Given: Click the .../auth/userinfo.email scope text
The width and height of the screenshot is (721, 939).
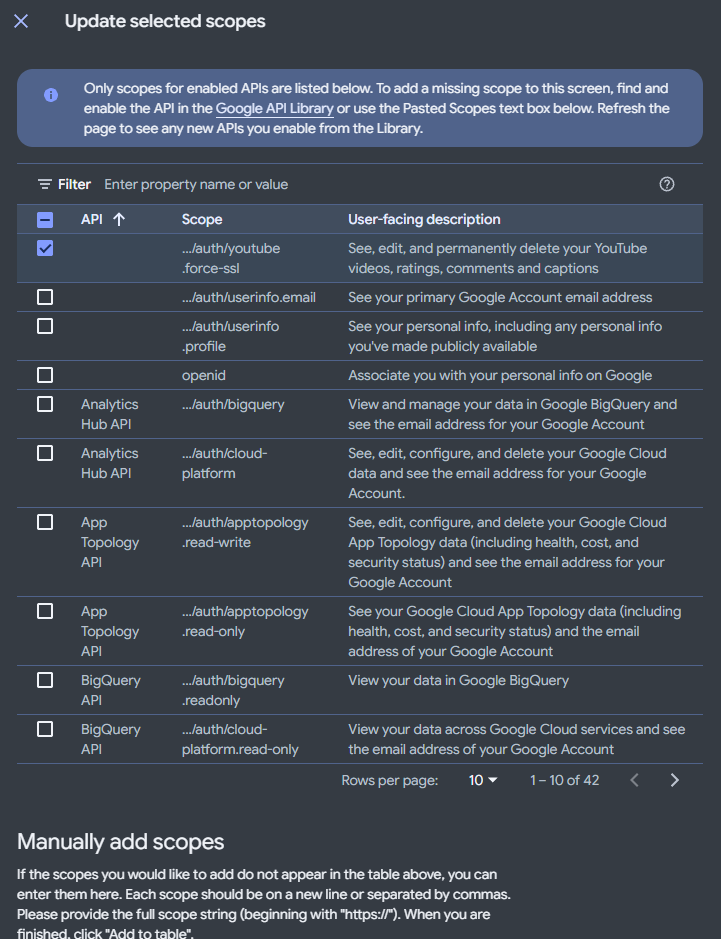Looking at the screenshot, I should point(249,298).
